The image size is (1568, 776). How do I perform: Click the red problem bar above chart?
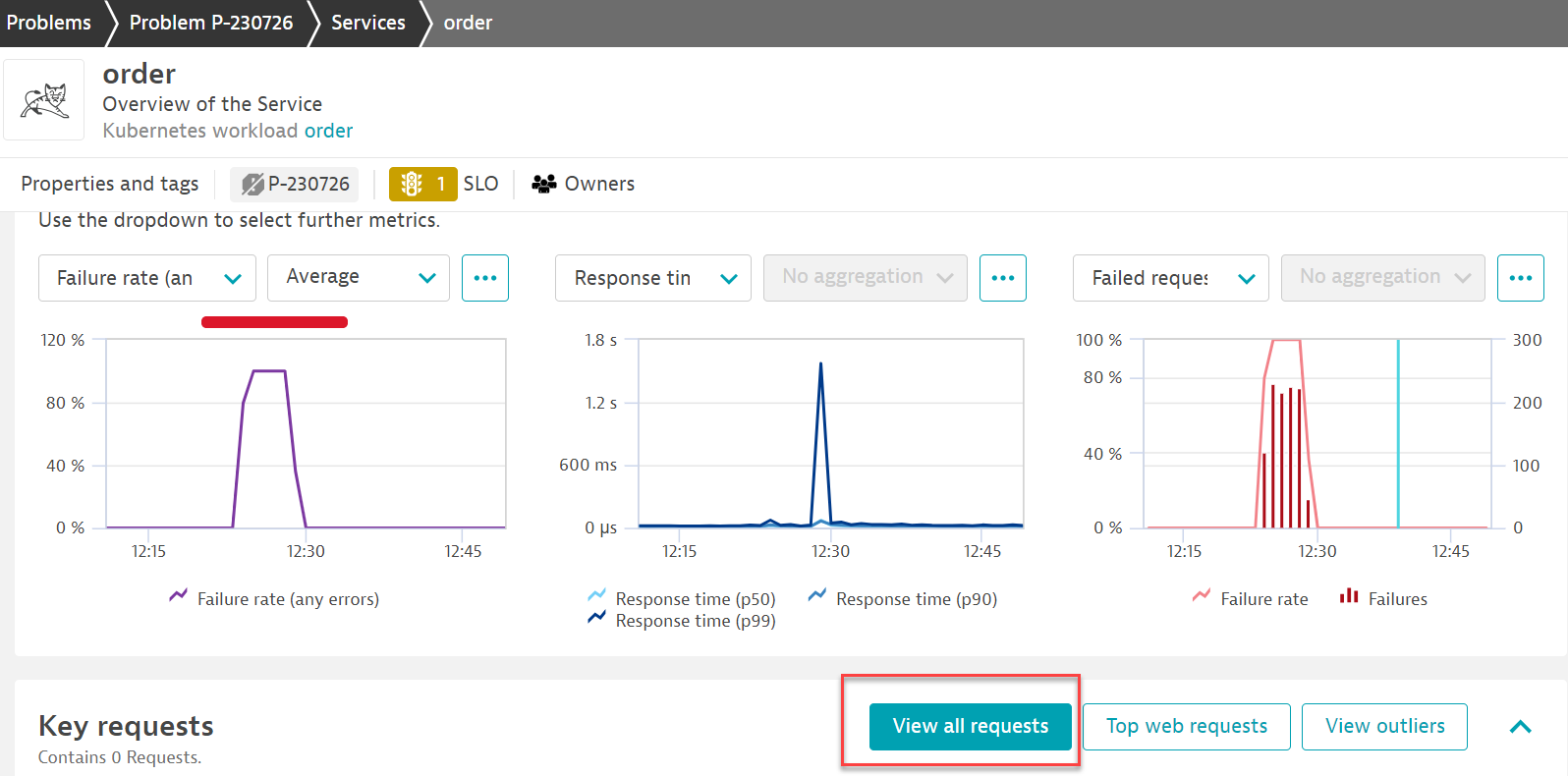pos(274,322)
